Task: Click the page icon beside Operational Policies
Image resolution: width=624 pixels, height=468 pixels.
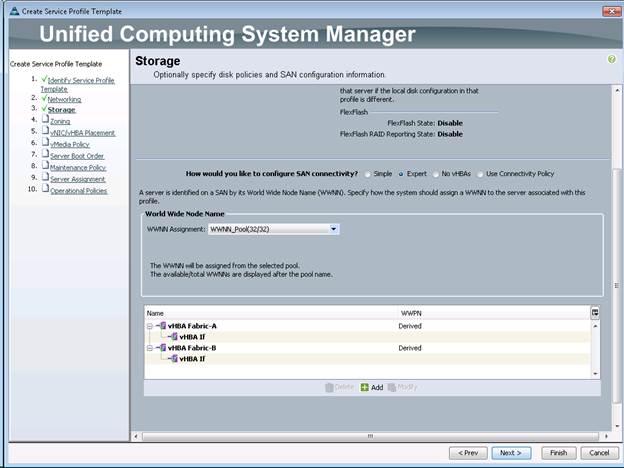Action: click(45, 188)
